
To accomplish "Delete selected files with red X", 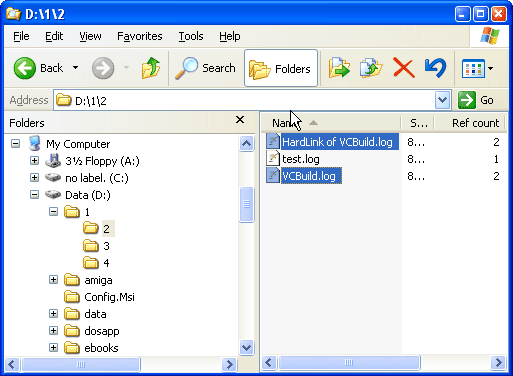I will [404, 68].
